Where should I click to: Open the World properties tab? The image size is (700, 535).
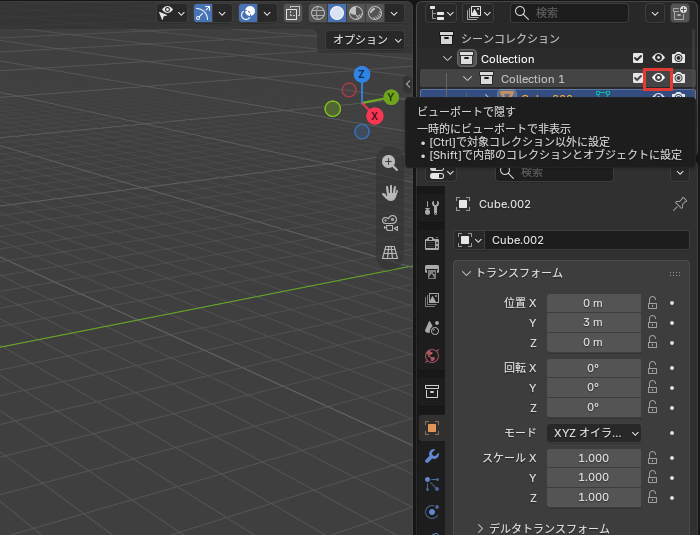432,356
